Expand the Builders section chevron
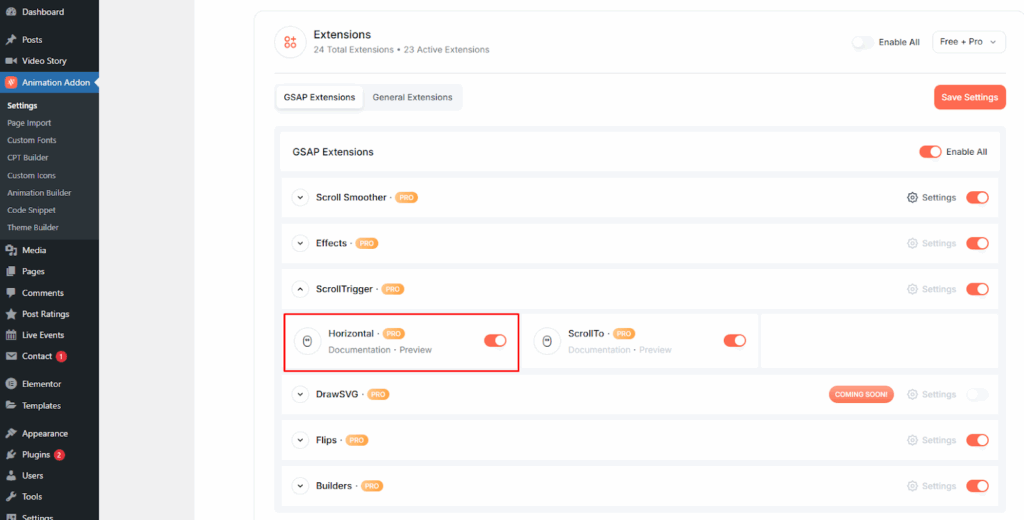The height and width of the screenshot is (520, 1024). click(x=299, y=486)
